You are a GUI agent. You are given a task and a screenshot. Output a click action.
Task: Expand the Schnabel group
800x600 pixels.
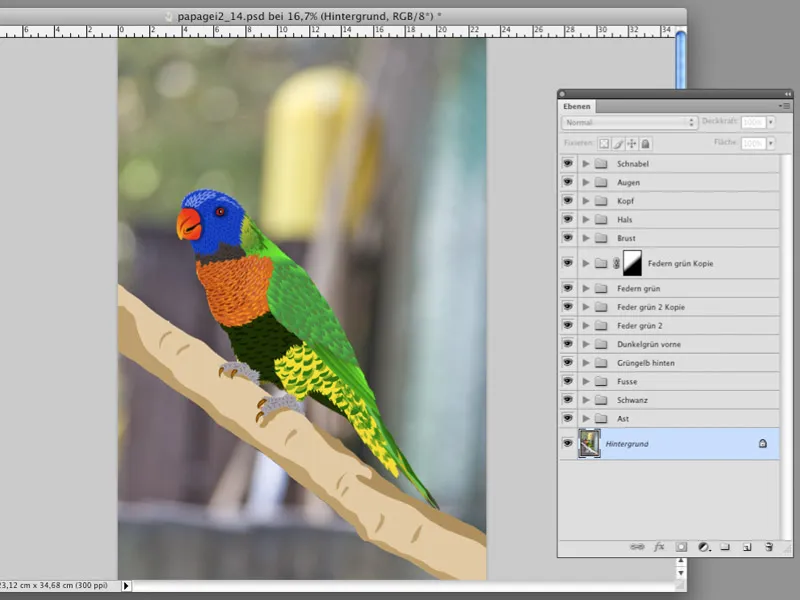[586, 164]
